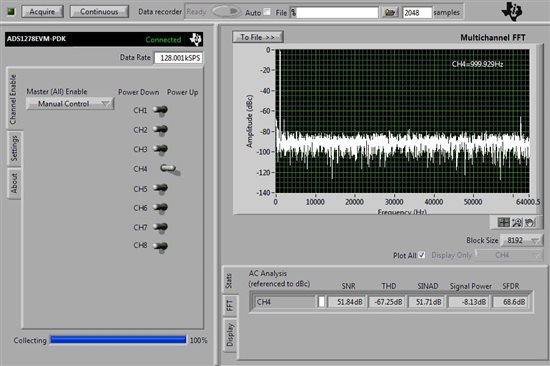550x366 pixels.
Task: Click the Texas Instruments logo at top right
Action: (x=512, y=12)
